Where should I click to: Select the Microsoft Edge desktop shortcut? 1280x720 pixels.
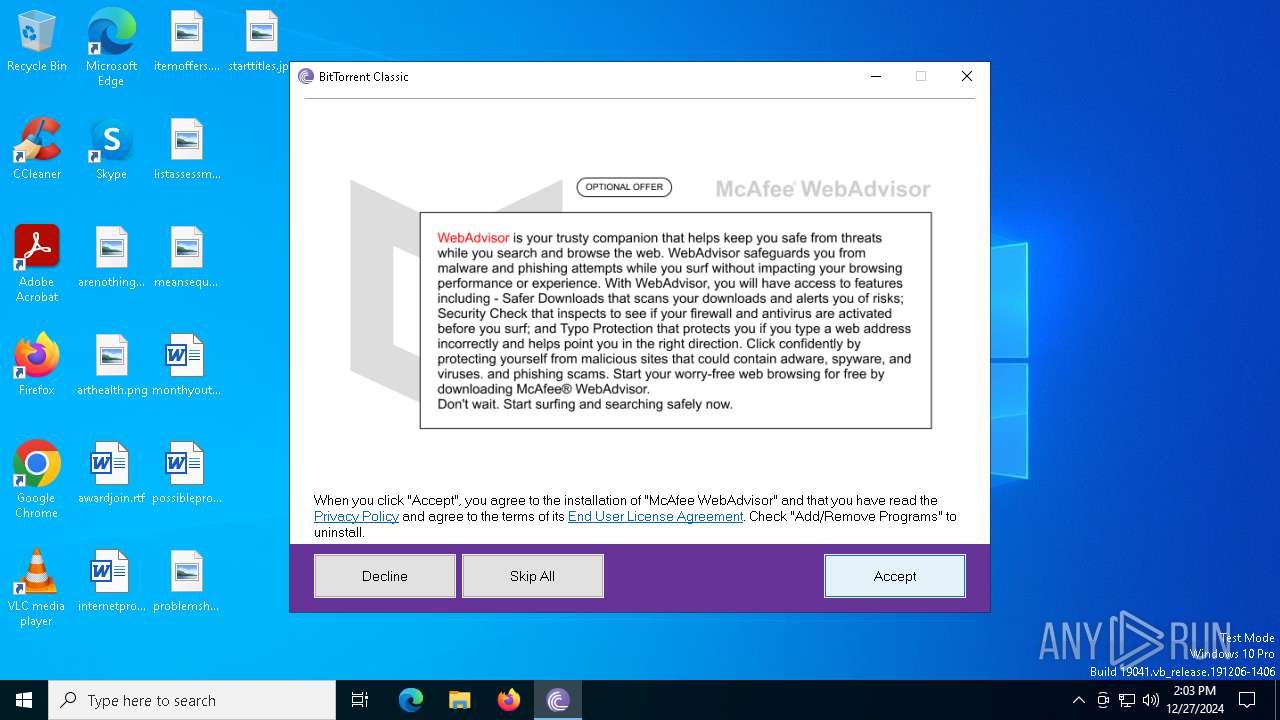click(x=111, y=48)
